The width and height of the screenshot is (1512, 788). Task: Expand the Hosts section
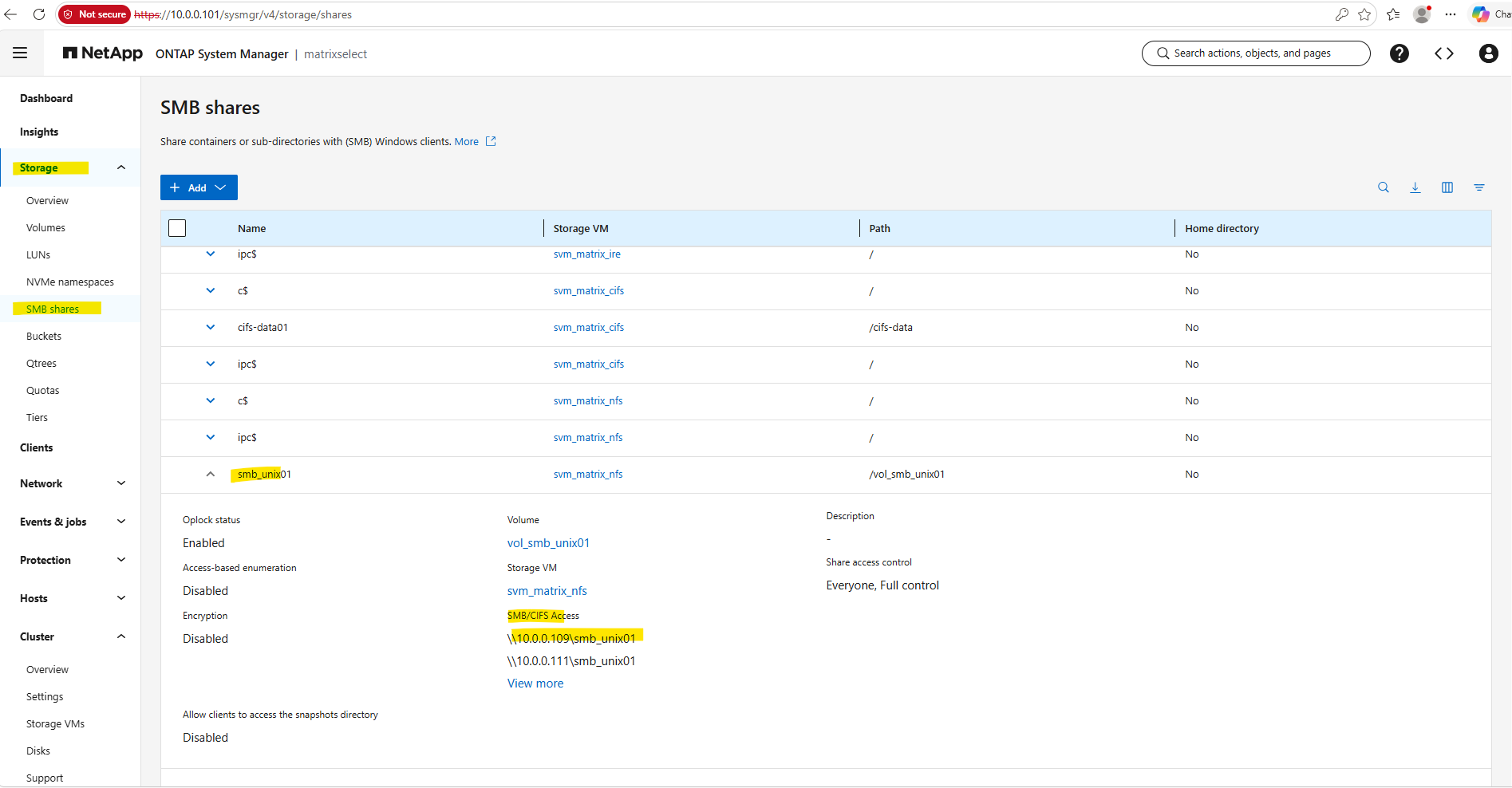pyautogui.click(x=121, y=598)
